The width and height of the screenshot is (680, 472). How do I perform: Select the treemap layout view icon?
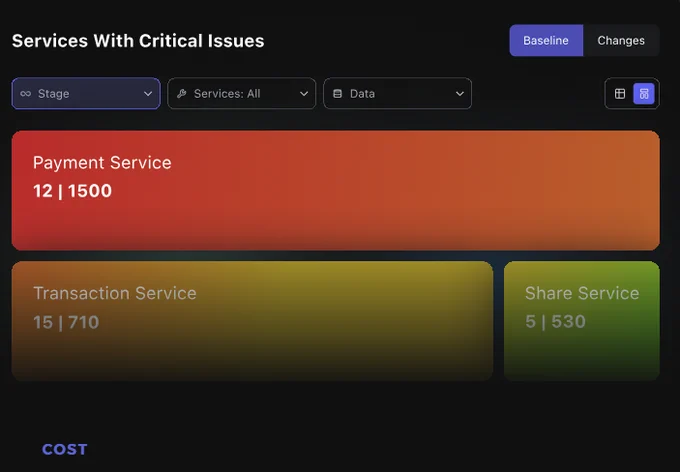[644, 94]
